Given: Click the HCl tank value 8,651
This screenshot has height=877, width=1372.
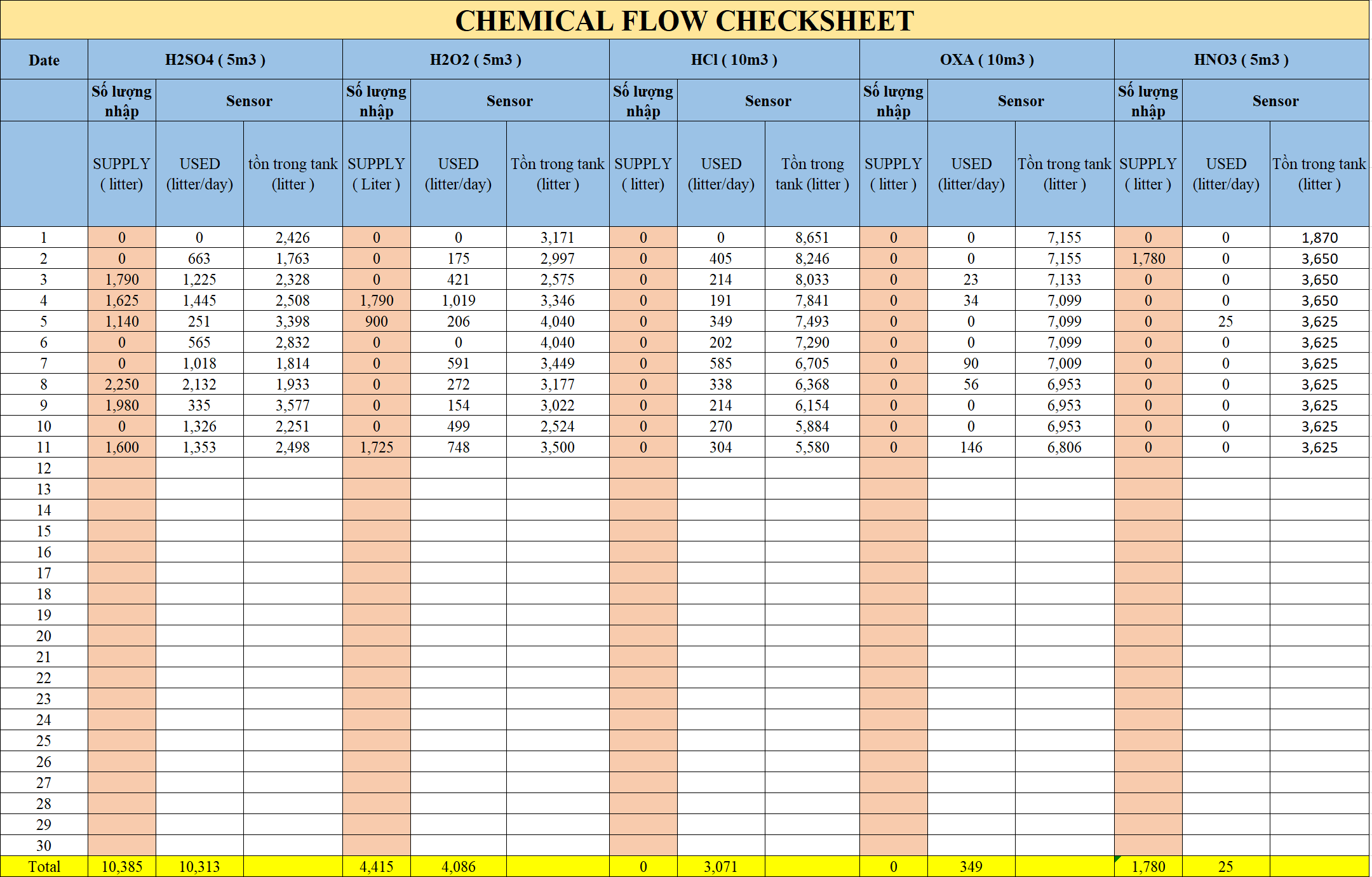Looking at the screenshot, I should 812,238.
